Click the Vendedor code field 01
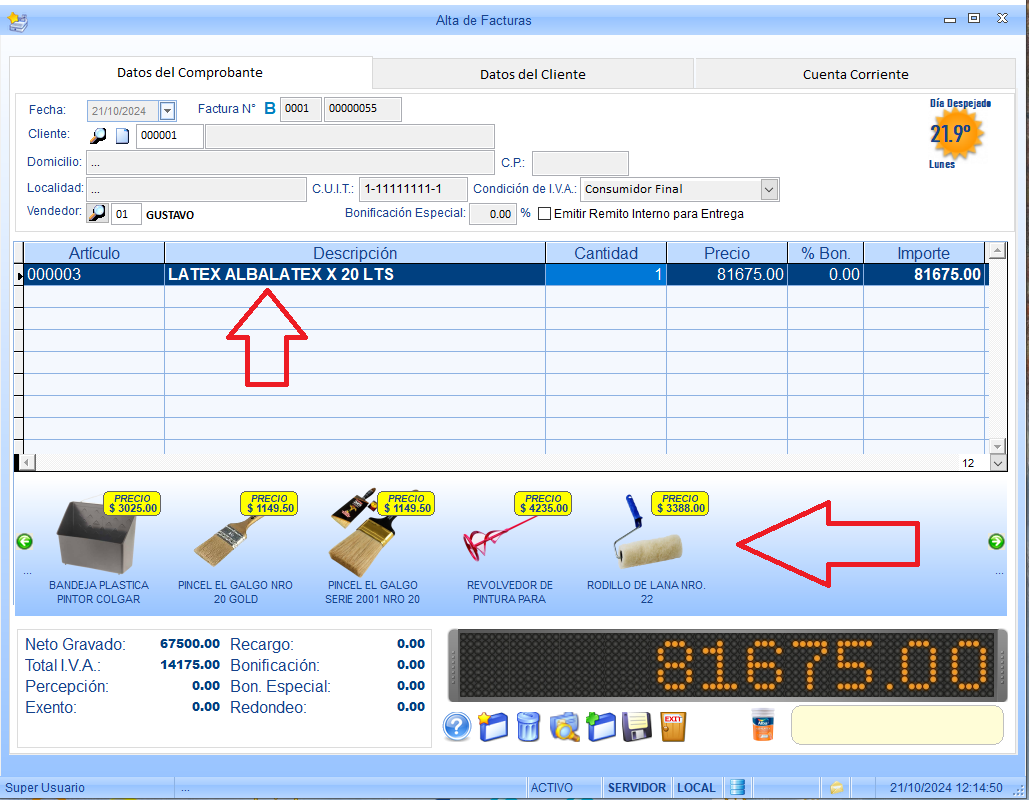 point(126,215)
